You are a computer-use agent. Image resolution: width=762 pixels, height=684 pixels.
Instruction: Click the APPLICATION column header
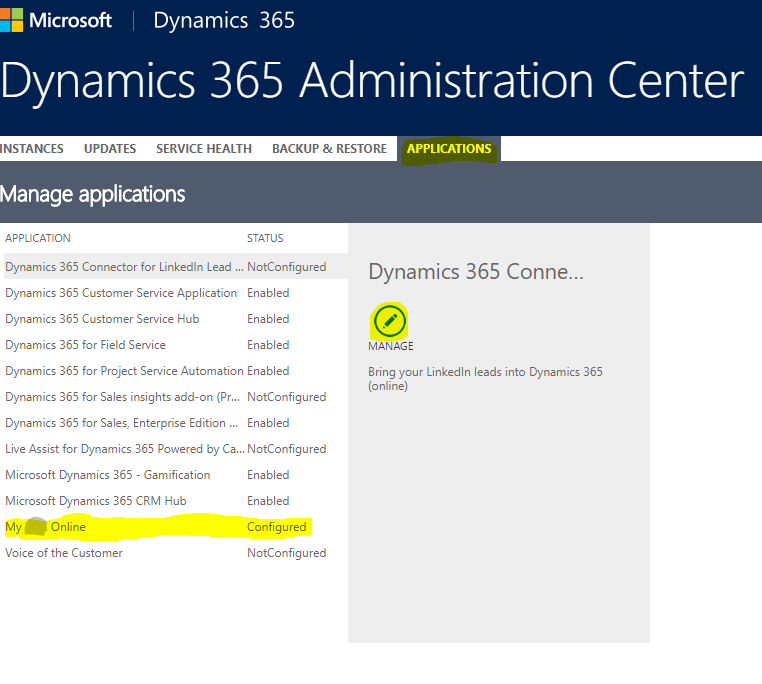[38, 238]
